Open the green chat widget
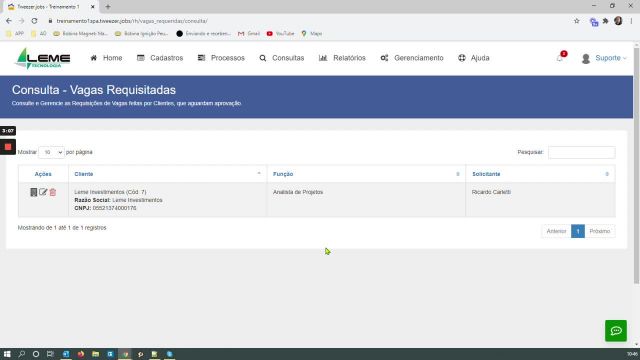The height and width of the screenshot is (360, 640). click(x=616, y=331)
